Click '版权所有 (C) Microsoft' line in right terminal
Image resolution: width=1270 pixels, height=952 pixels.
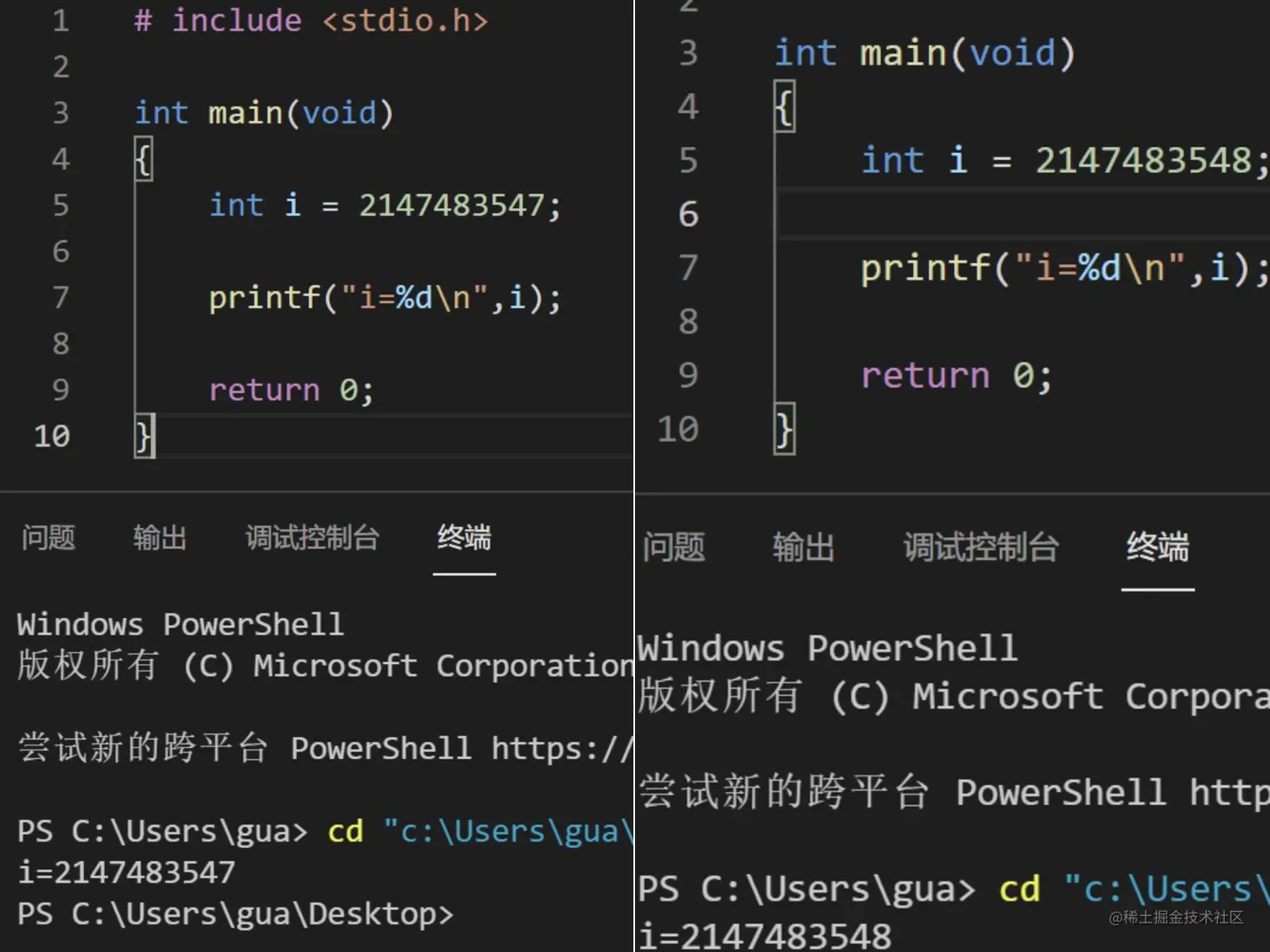[953, 696]
